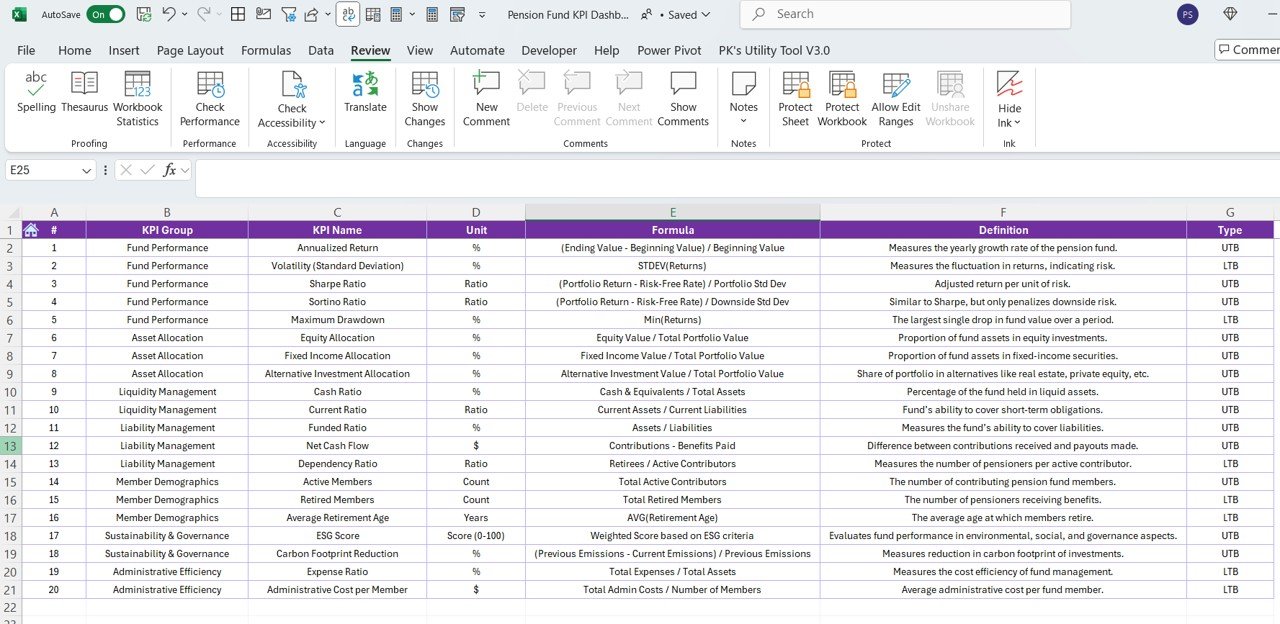The width and height of the screenshot is (1280, 624).
Task: Toggle the AutoSave switch
Action: click(106, 15)
